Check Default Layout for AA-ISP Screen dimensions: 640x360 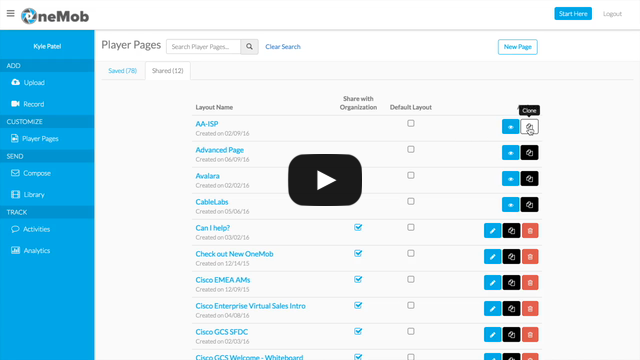tap(411, 123)
